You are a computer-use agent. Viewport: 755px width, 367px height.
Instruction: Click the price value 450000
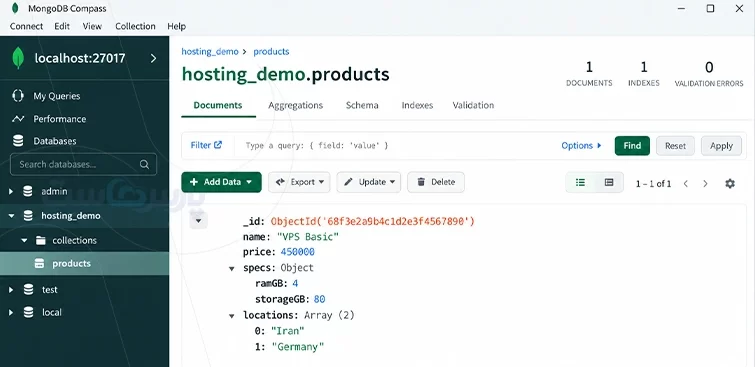(x=298, y=252)
